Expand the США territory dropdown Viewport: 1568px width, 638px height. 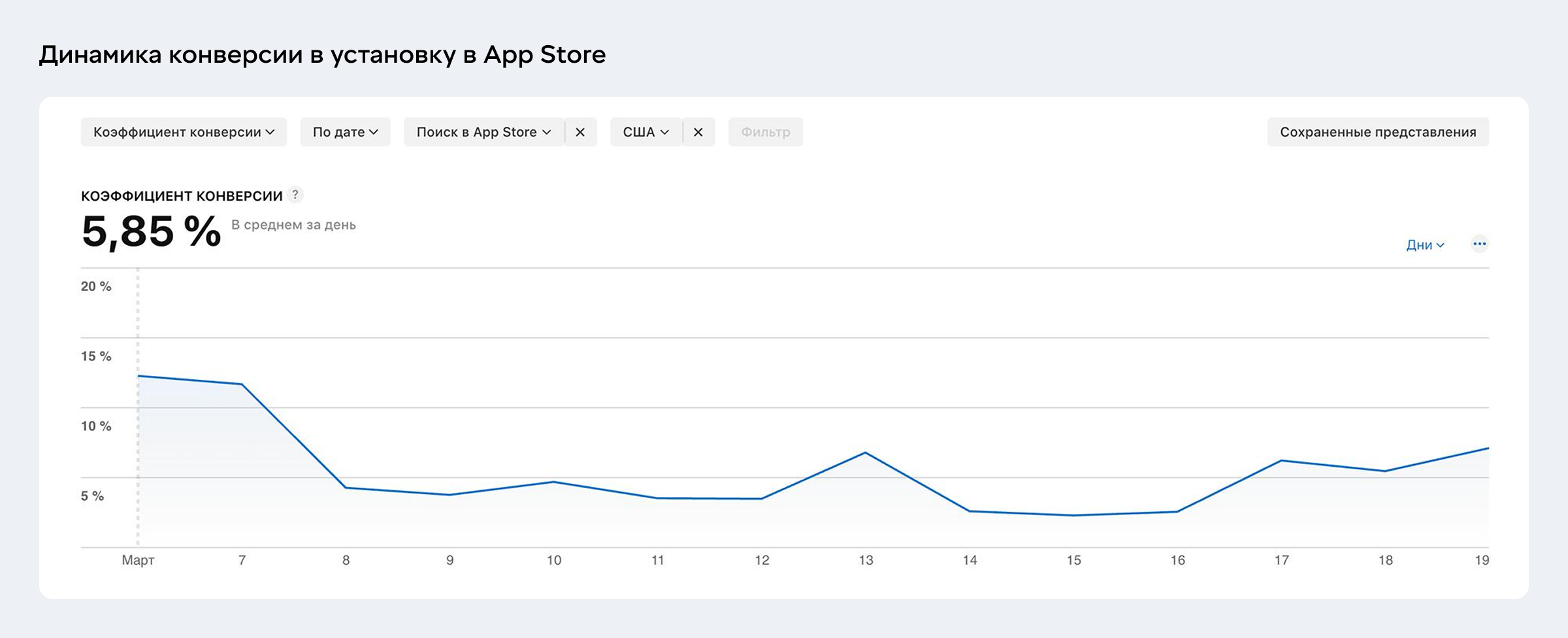click(x=645, y=132)
